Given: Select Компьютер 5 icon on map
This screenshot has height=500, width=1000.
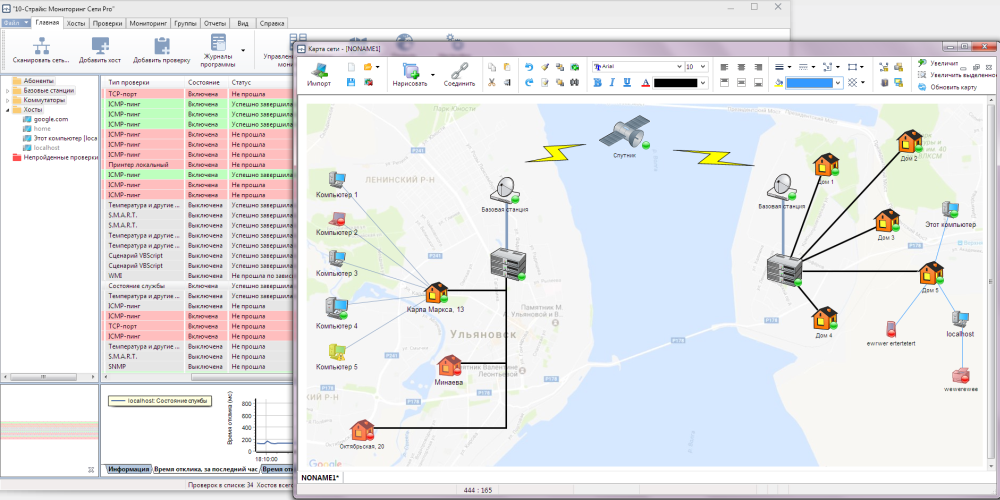Looking at the screenshot, I should (337, 353).
